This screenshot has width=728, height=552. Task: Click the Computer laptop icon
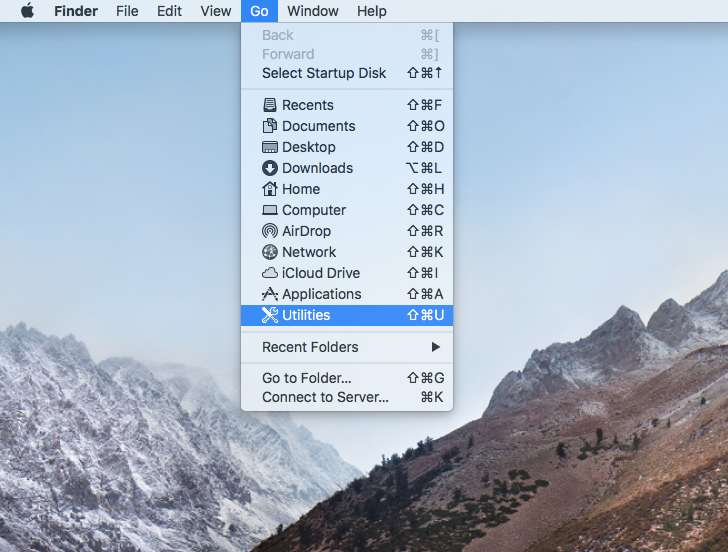pyautogui.click(x=270, y=210)
